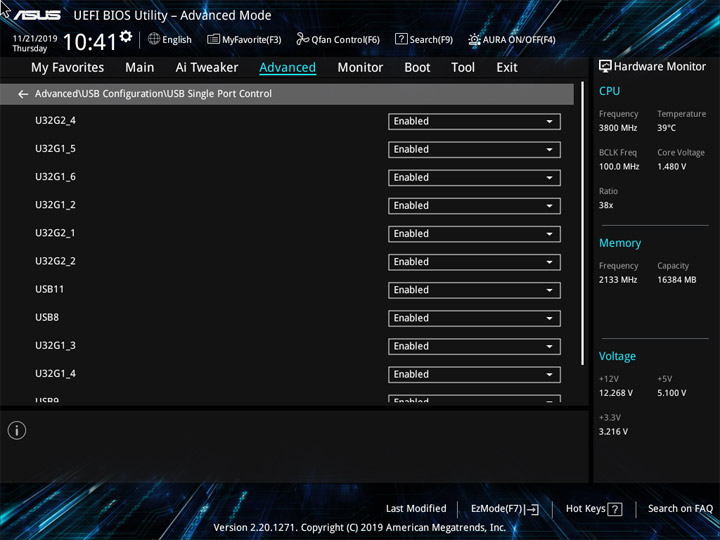Click the 1.480 V core voltage value
Viewport: 720px width, 540px height.
pyautogui.click(x=671, y=166)
